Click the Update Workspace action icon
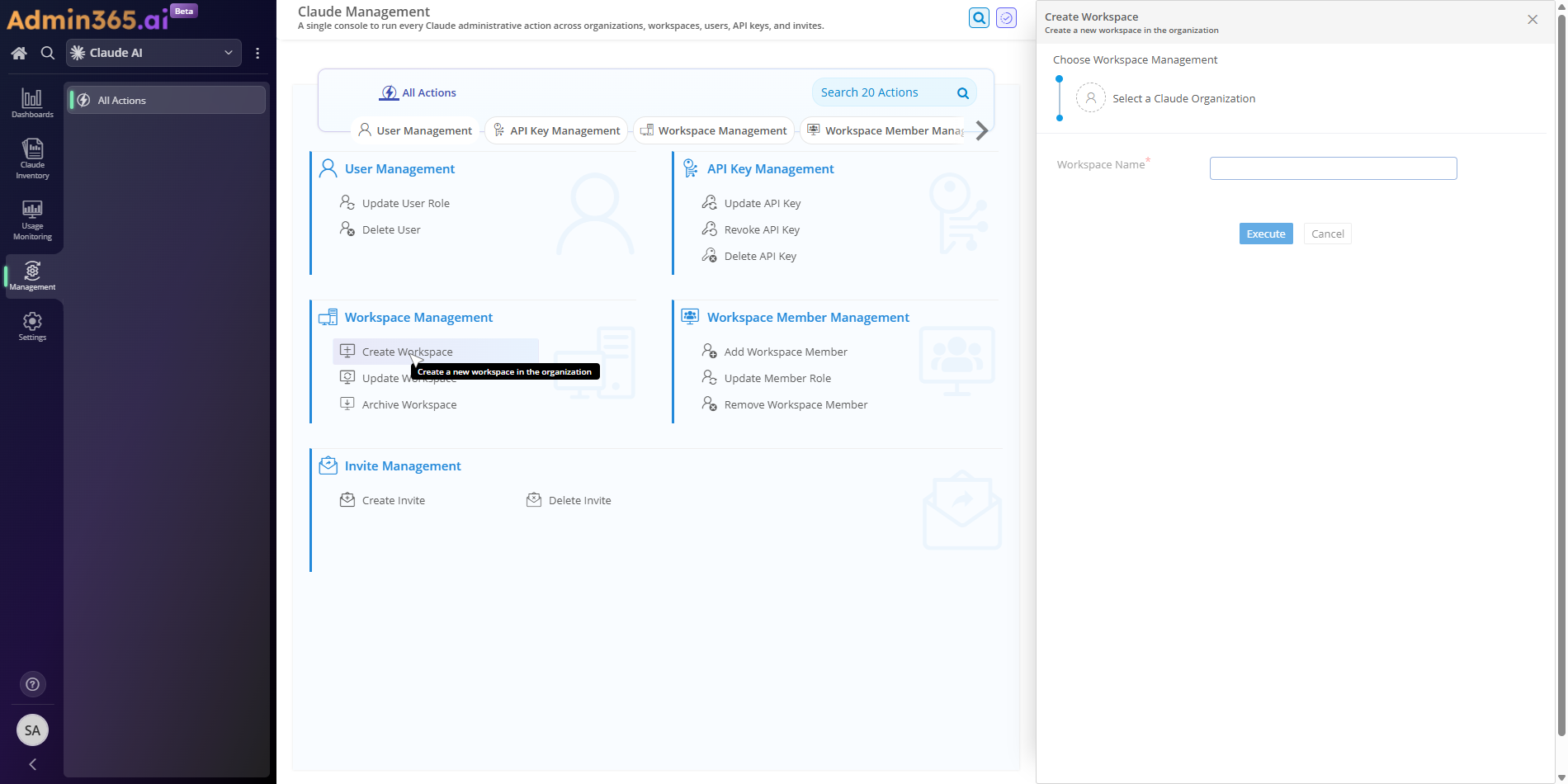This screenshot has height=784, width=1568. tap(347, 377)
